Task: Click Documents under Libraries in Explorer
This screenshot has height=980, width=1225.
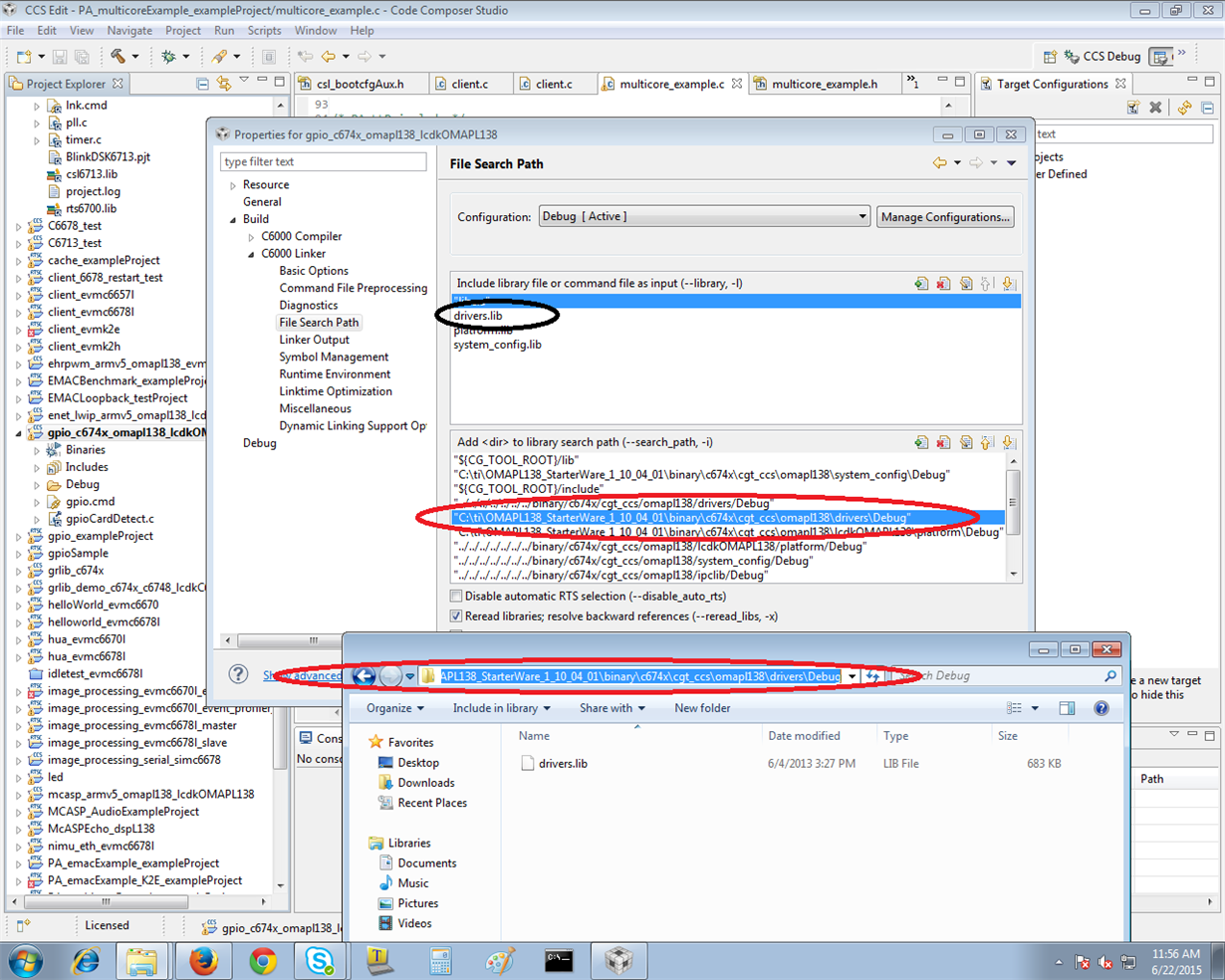Action: [426, 863]
